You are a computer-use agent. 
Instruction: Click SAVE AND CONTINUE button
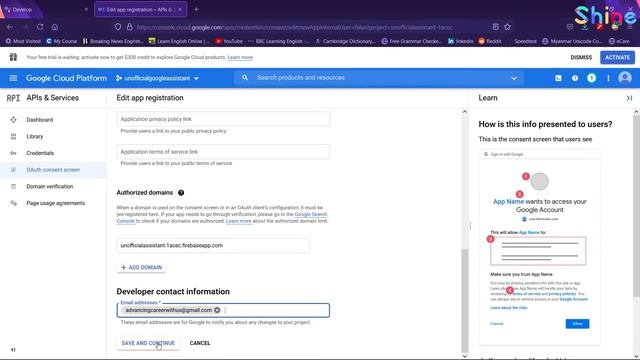[148, 343]
